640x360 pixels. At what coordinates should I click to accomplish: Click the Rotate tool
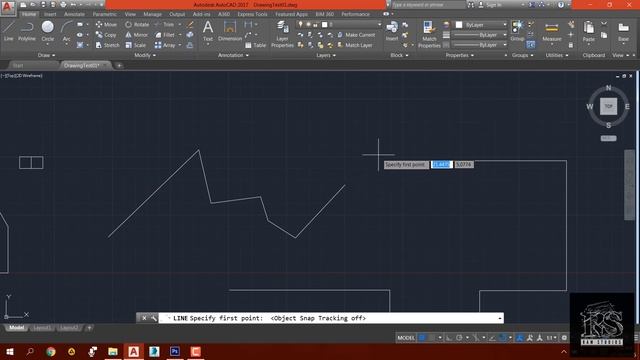tap(137, 24)
